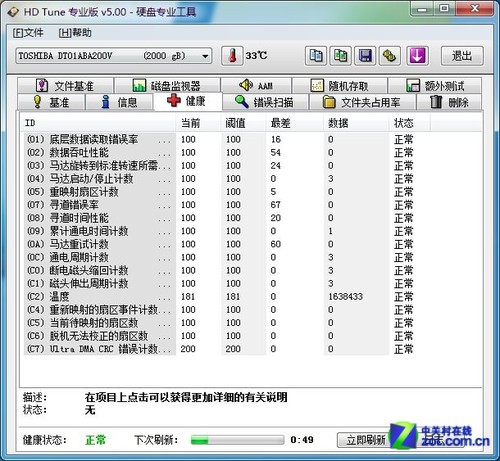Switch to the 错误扫描 tab
Viewport: 500px width, 461px height.
(265, 102)
